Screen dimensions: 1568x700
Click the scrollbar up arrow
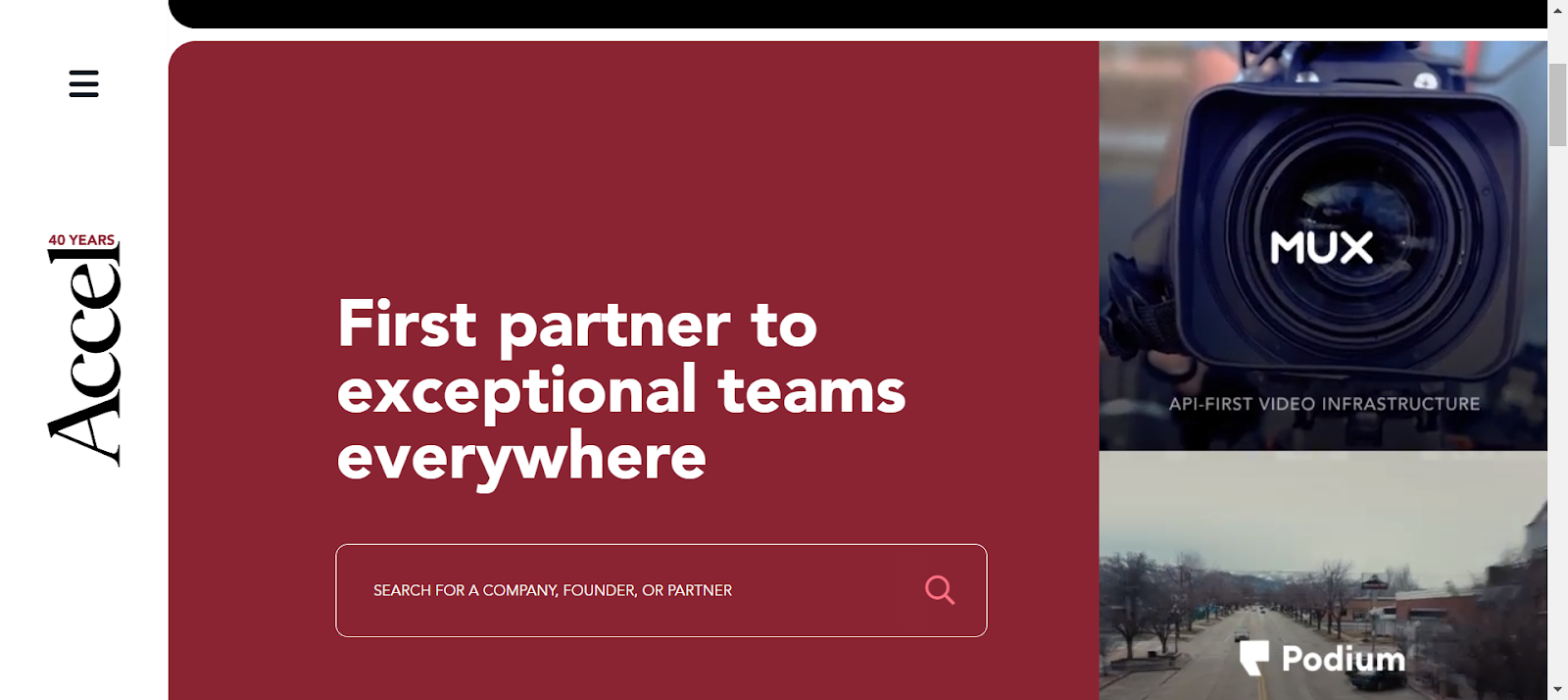[x=1558, y=10]
